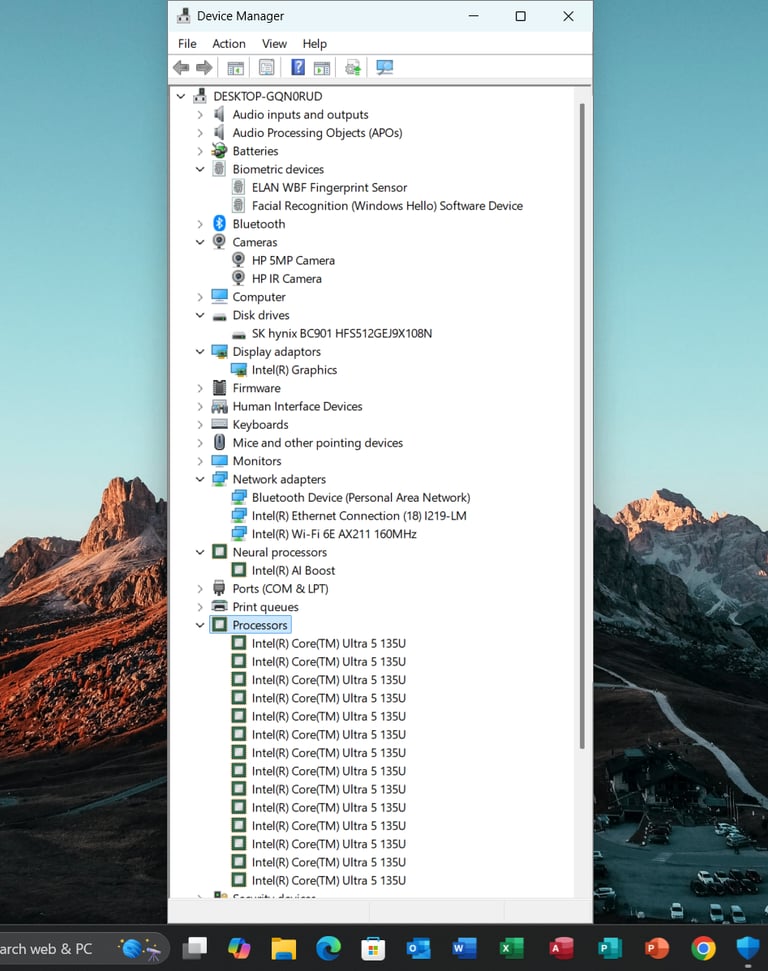Open the Properties toolbar icon
The width and height of the screenshot is (768, 971).
tap(266, 67)
